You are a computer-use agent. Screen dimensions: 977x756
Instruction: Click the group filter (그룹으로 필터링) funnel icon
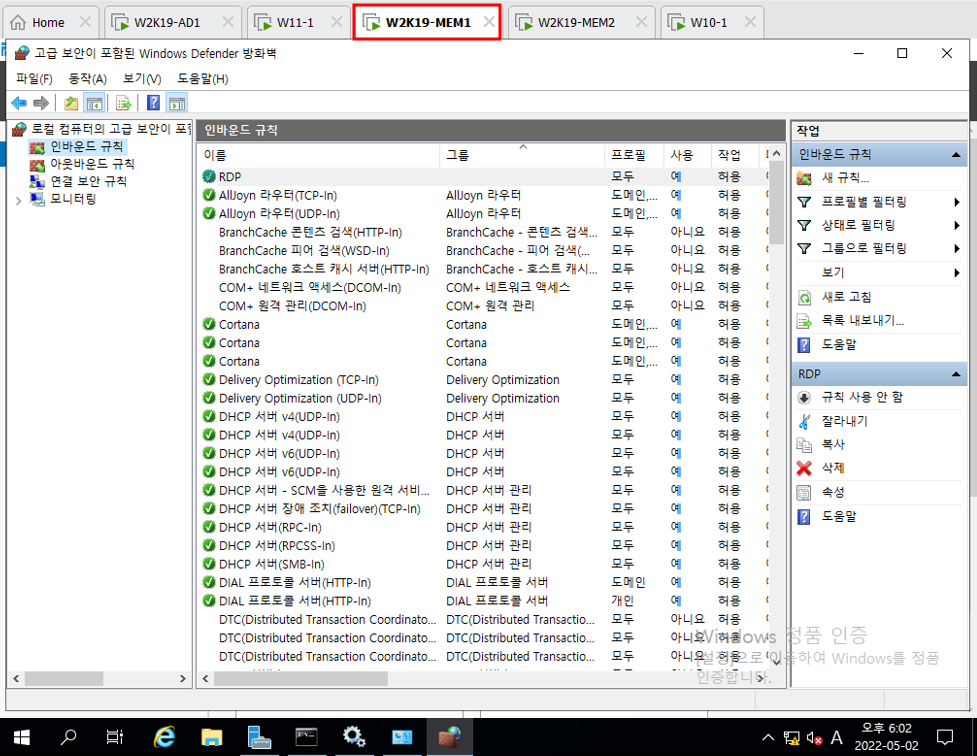pyautogui.click(x=804, y=249)
